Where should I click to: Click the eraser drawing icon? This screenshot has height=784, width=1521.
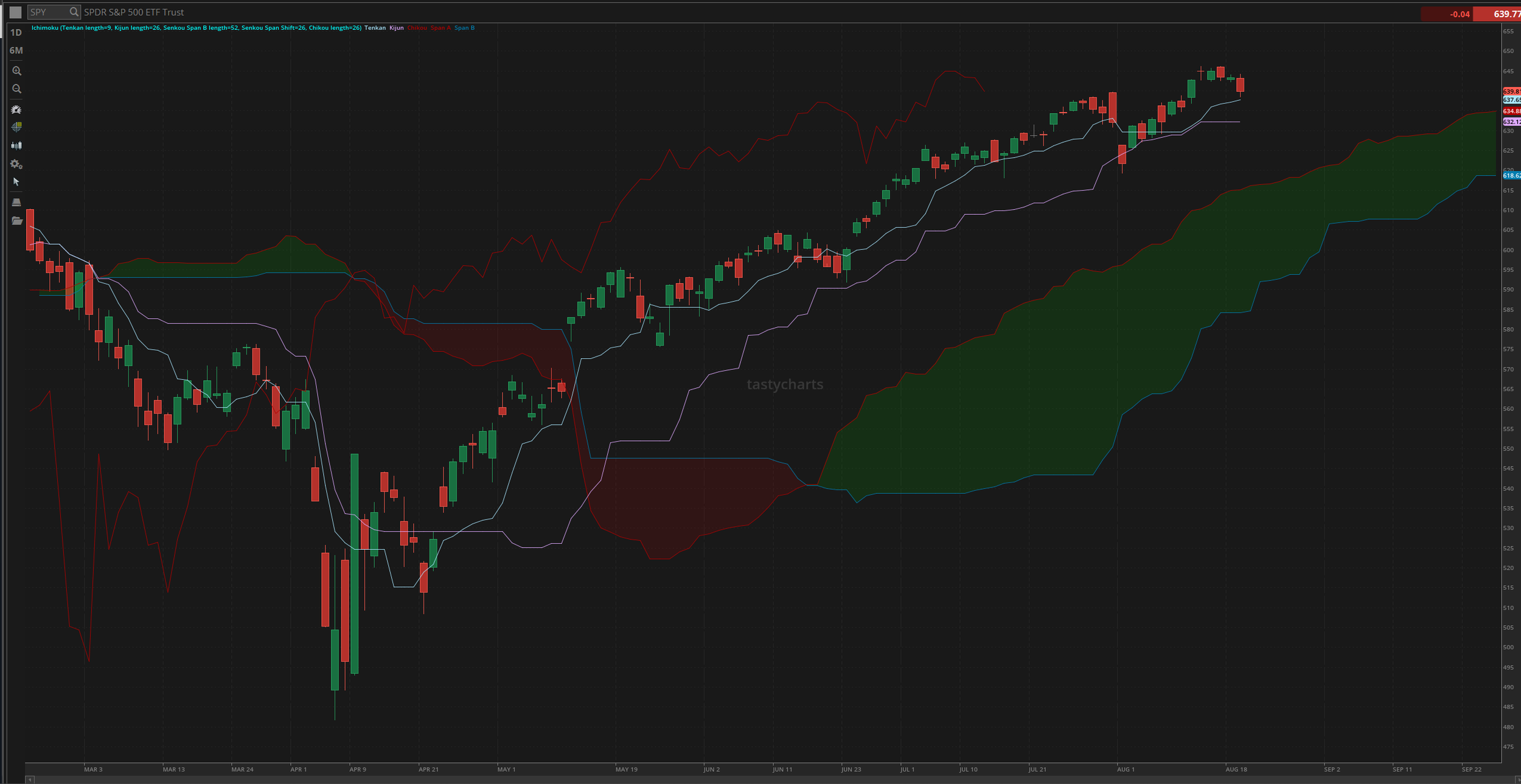click(x=16, y=202)
